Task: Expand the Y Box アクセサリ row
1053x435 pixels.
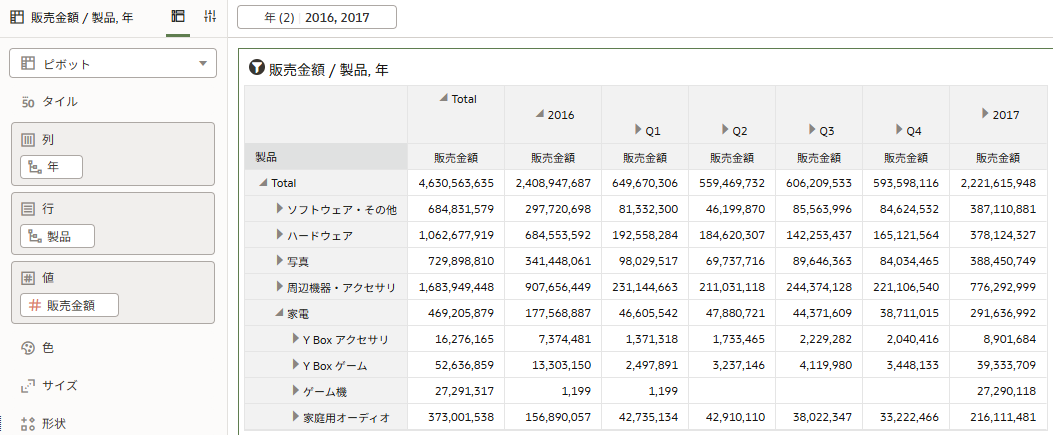Action: (x=296, y=338)
